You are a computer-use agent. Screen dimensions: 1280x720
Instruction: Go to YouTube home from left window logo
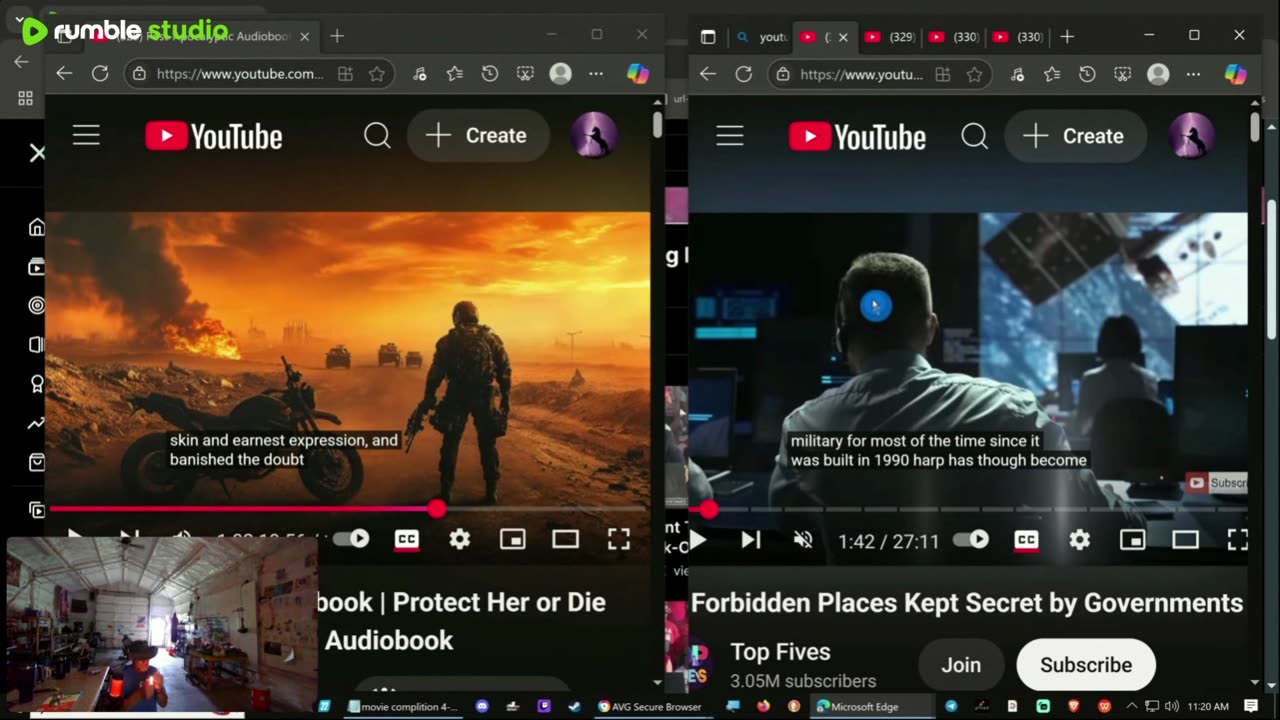click(214, 136)
